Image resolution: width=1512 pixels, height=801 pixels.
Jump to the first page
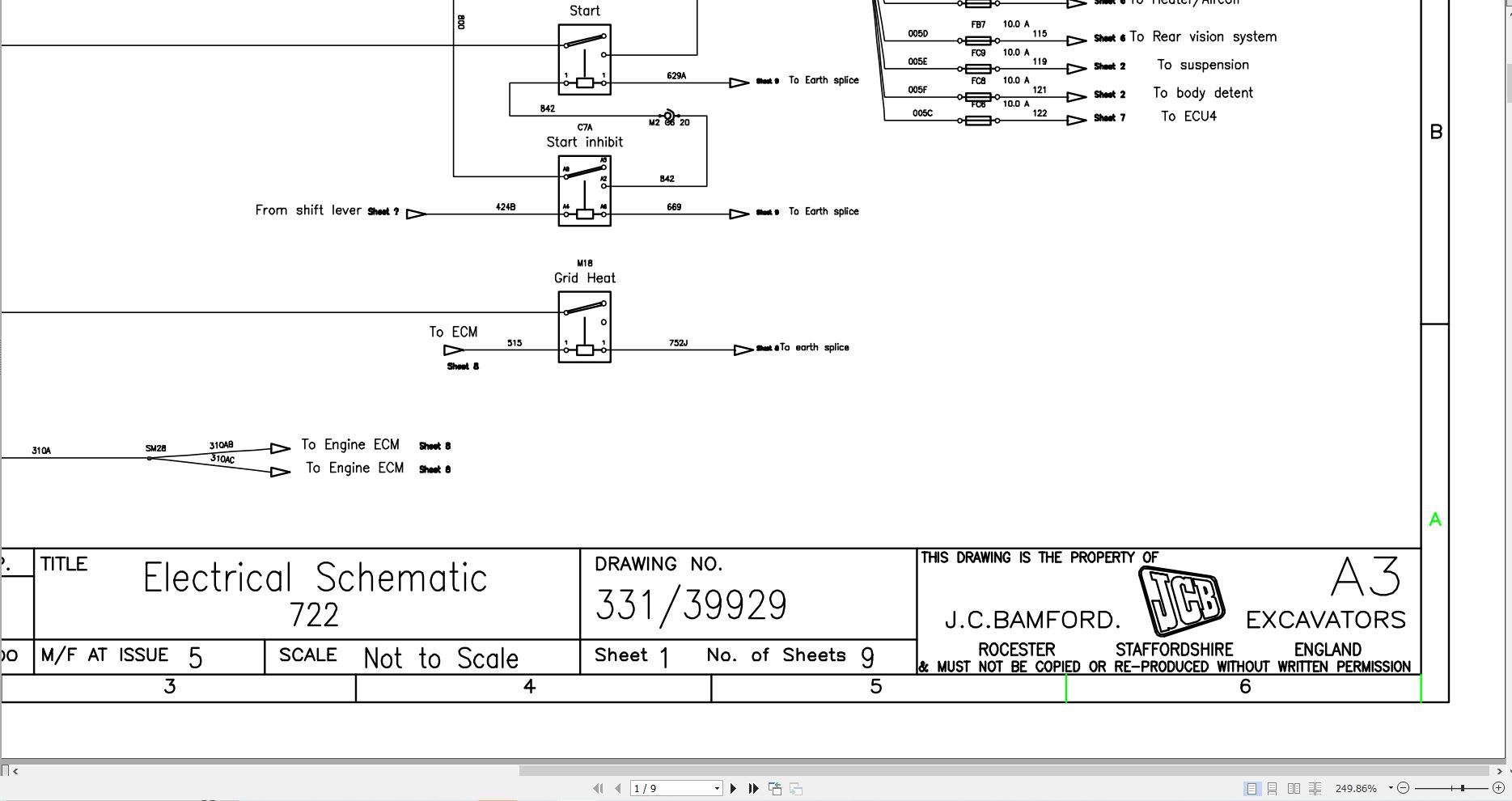pyautogui.click(x=598, y=787)
